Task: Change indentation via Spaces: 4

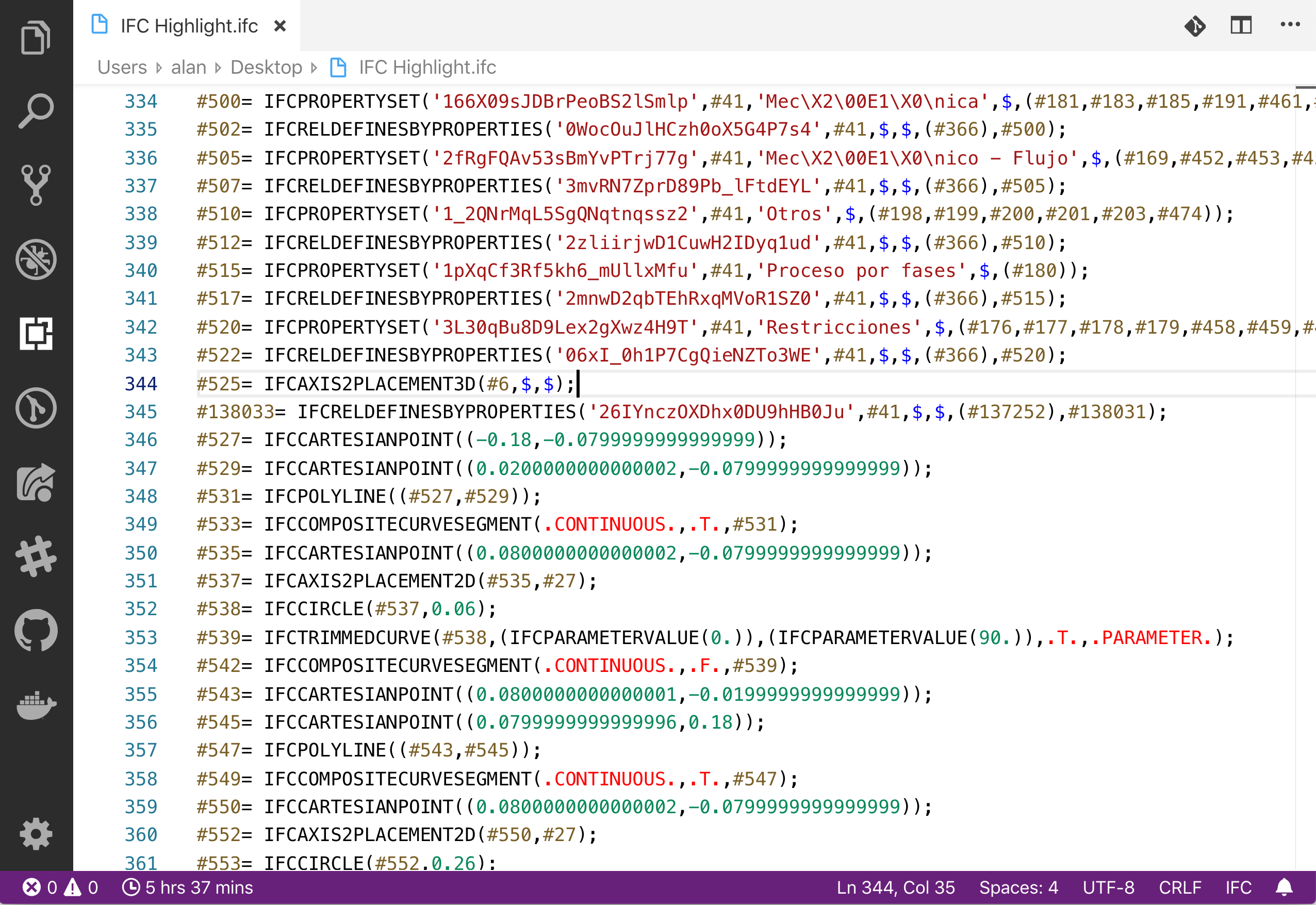Action: click(x=1018, y=887)
